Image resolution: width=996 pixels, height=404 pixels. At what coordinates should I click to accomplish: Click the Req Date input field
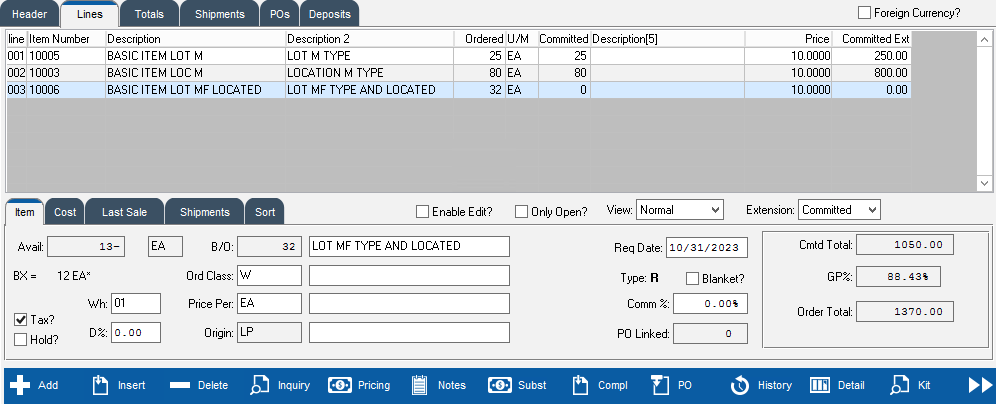[706, 248]
